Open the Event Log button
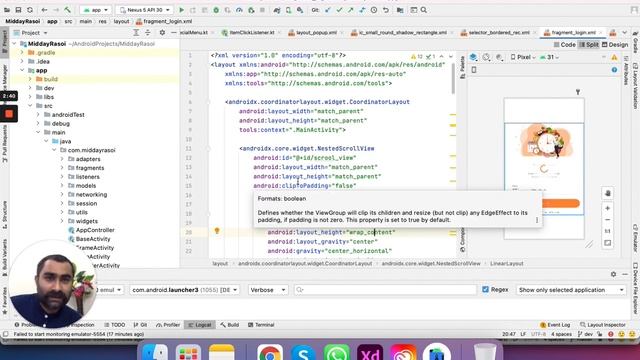This screenshot has height=360, width=640. 555,325
